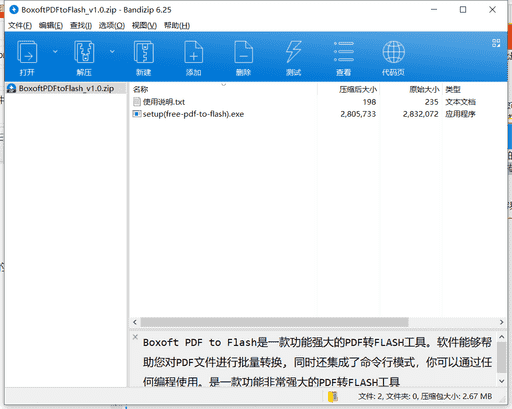512x409 pixels.
Task: Click the New archive (新建) icon
Action: [144, 52]
